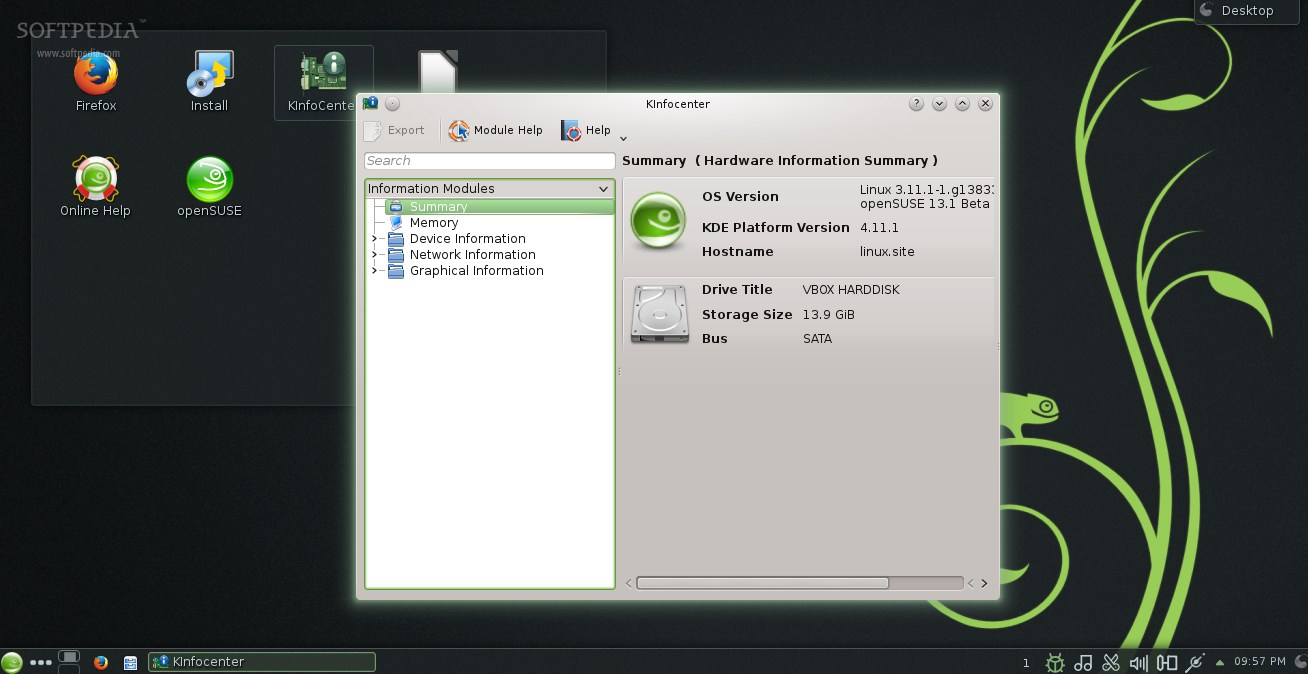Expand the Network Information tree arrow
The width and height of the screenshot is (1308, 674).
tap(375, 255)
